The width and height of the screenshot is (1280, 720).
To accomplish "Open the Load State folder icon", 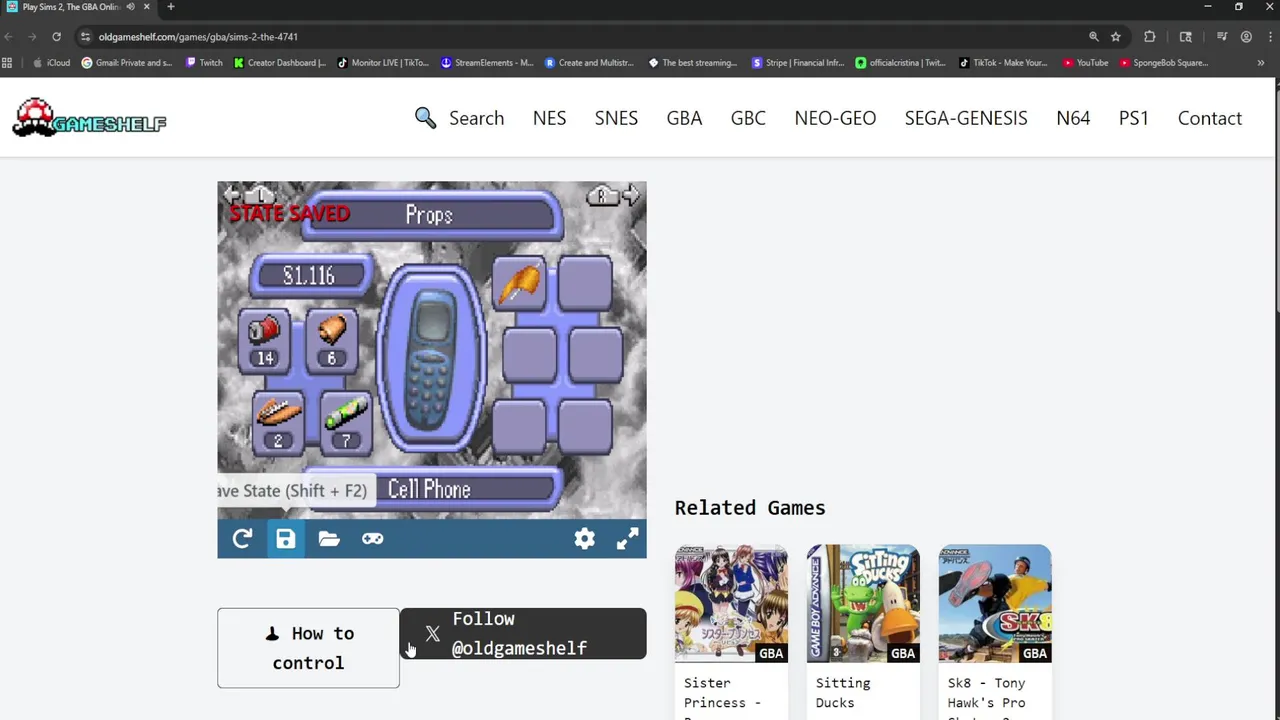I will [x=329, y=539].
